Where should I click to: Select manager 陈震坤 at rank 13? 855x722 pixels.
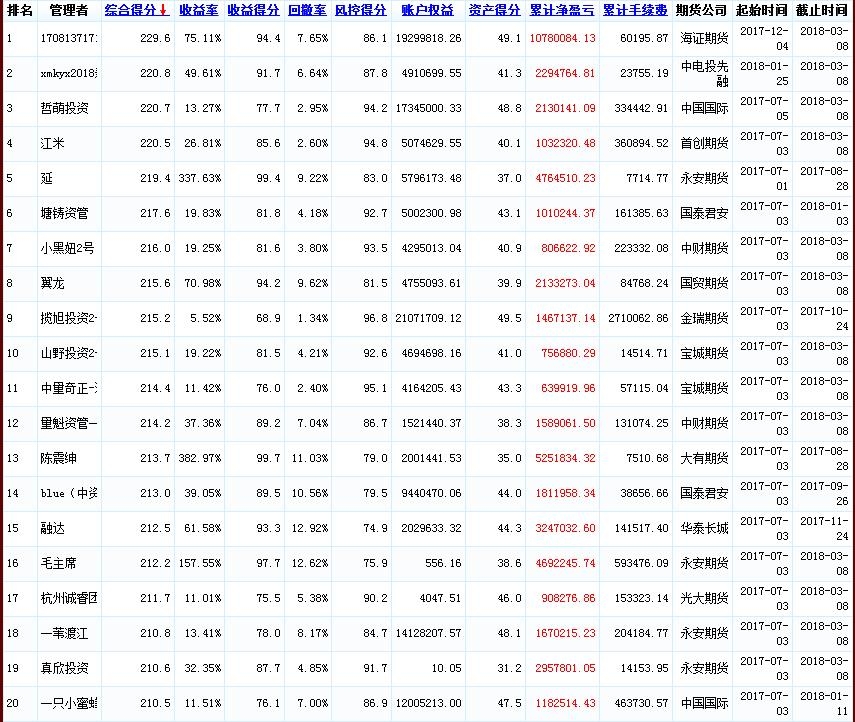(59, 458)
